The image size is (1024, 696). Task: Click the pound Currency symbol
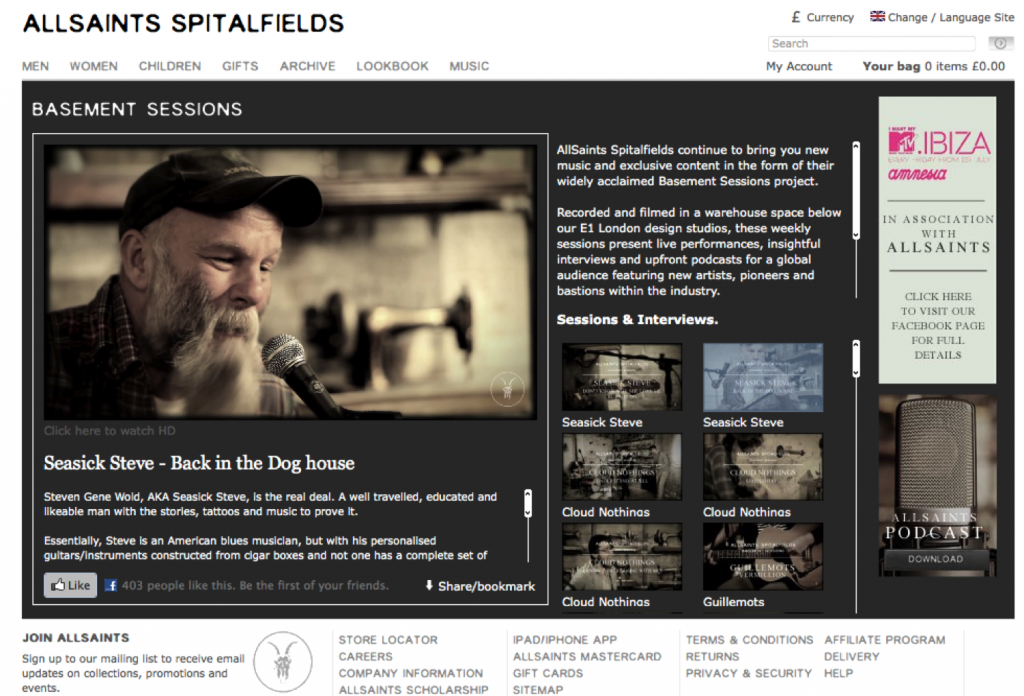(x=795, y=17)
